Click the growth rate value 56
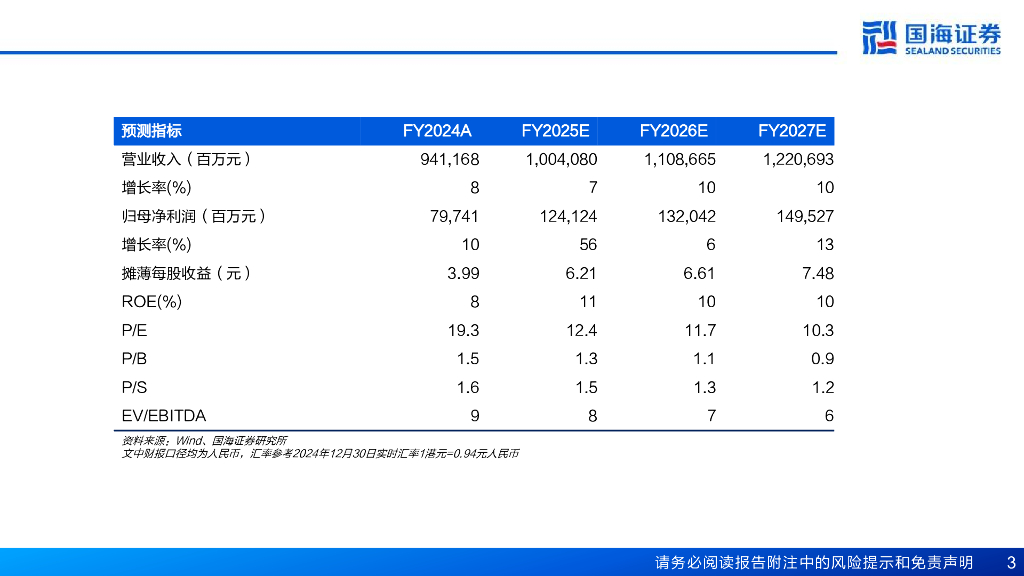This screenshot has width=1024, height=576. point(588,245)
